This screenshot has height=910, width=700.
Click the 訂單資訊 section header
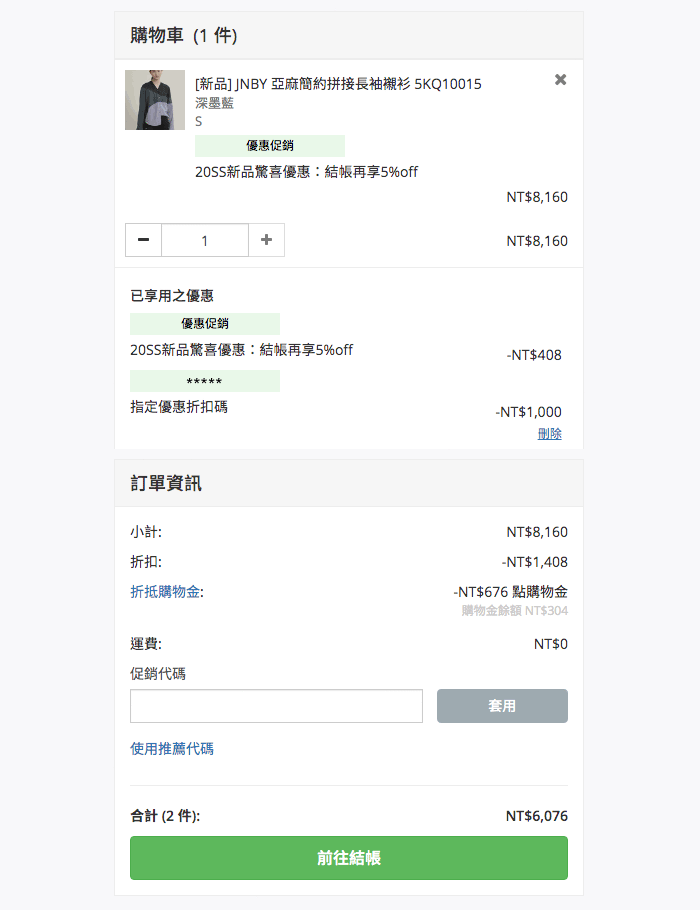point(166,483)
